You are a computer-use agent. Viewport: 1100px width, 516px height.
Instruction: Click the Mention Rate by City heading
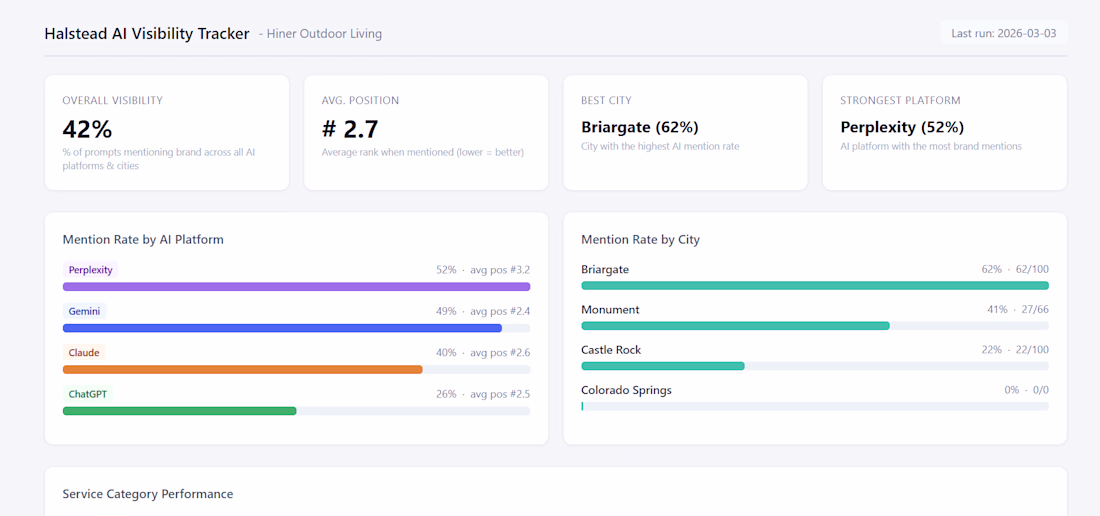[x=640, y=240]
